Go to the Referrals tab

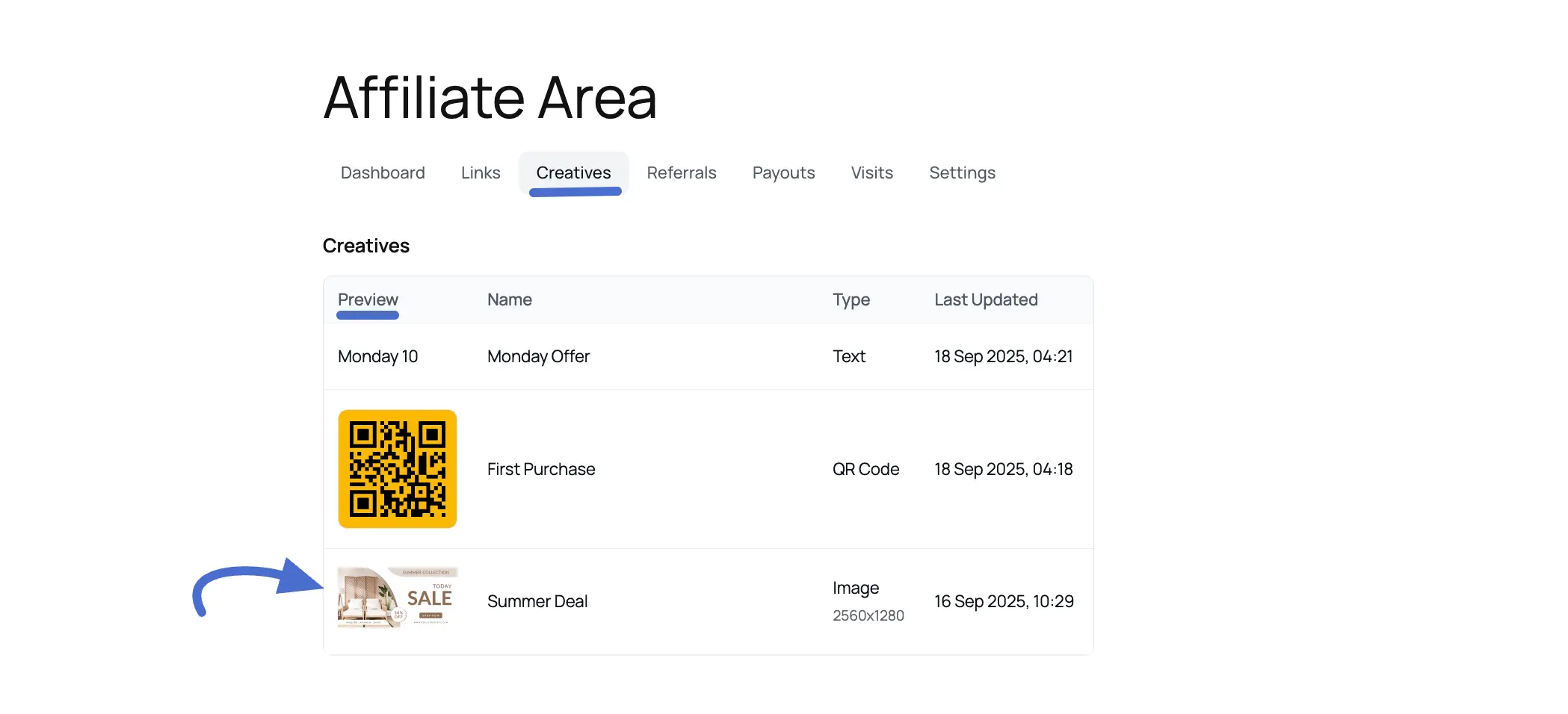(x=681, y=173)
